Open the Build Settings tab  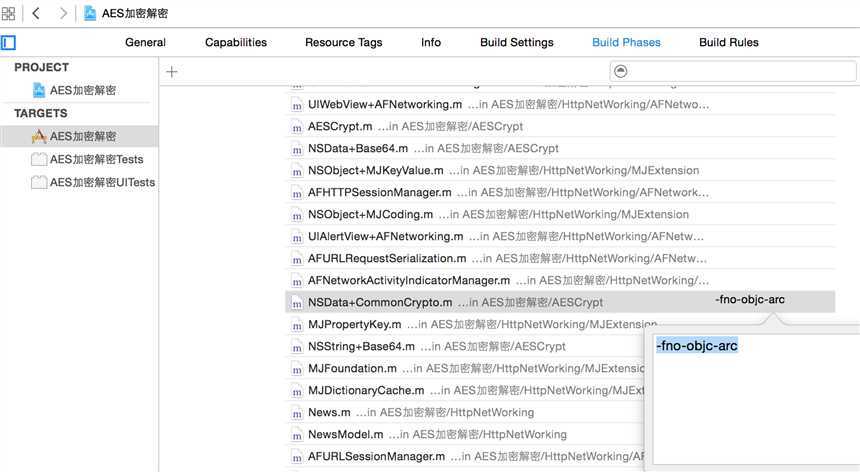click(x=517, y=42)
